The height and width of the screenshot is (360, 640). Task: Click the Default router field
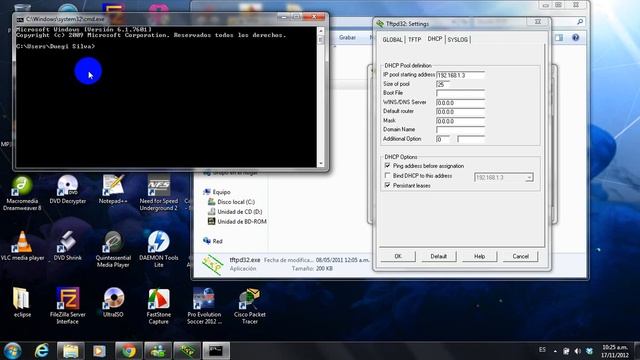coord(460,112)
